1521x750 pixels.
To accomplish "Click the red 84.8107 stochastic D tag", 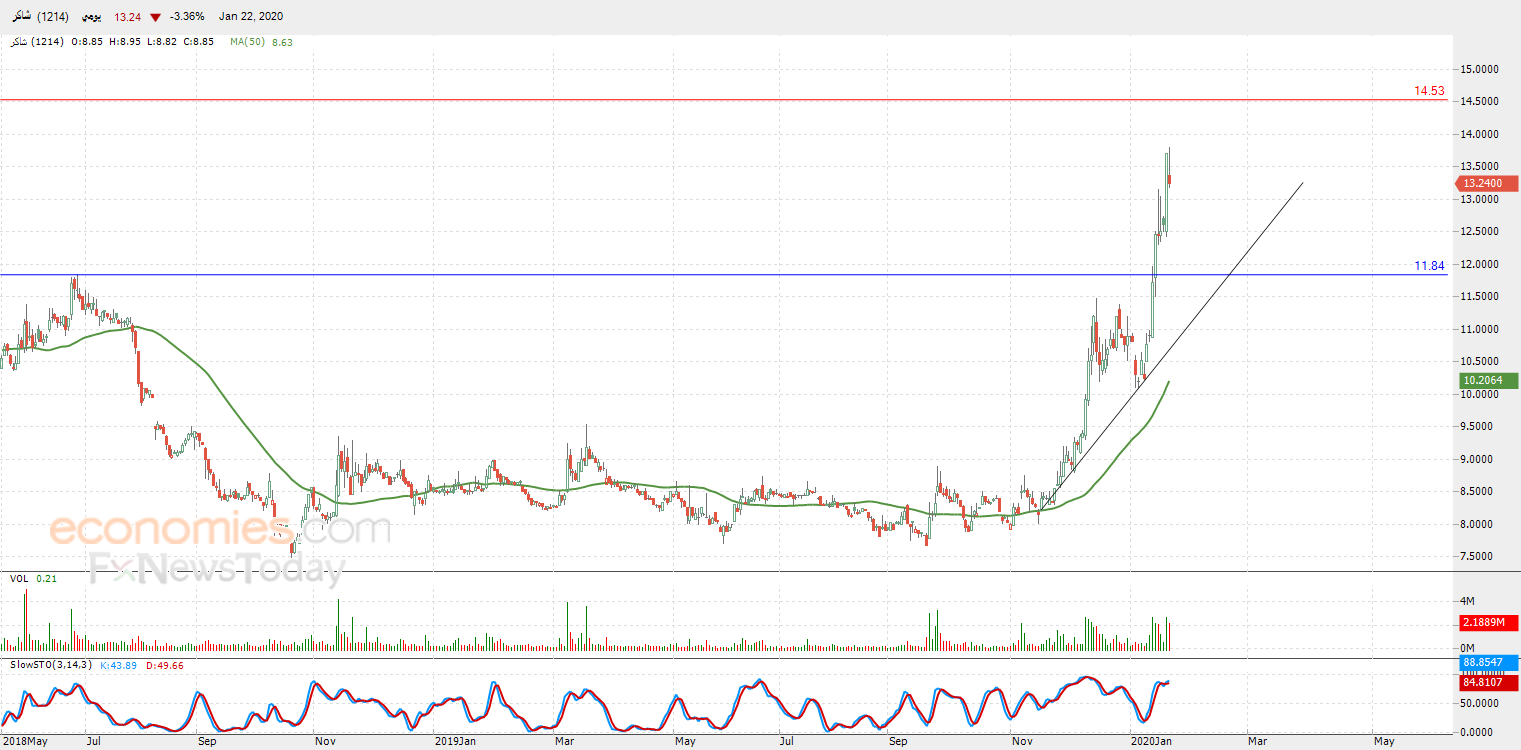I will pos(1487,685).
